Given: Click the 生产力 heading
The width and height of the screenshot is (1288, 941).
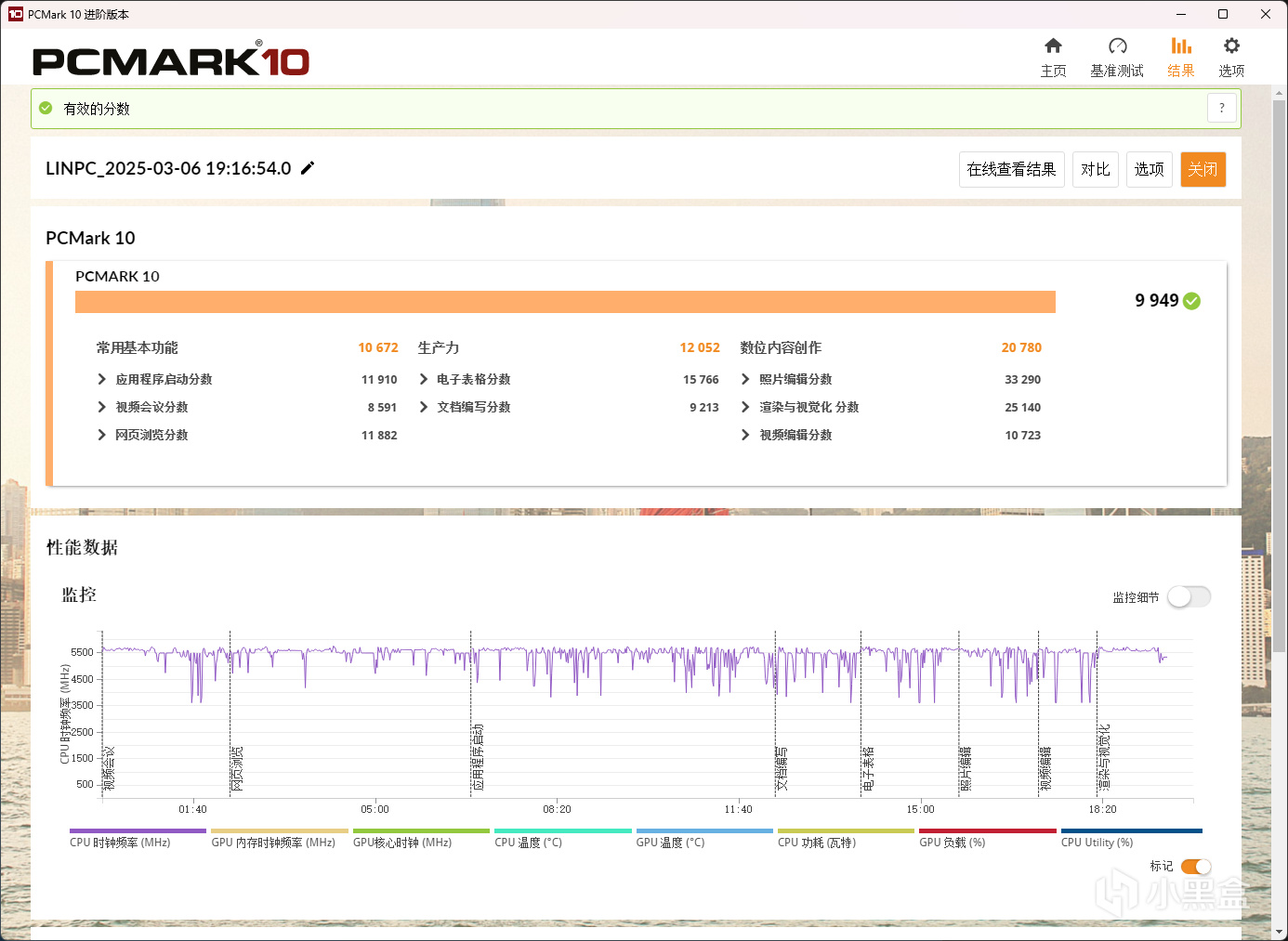Looking at the screenshot, I should 439,347.
